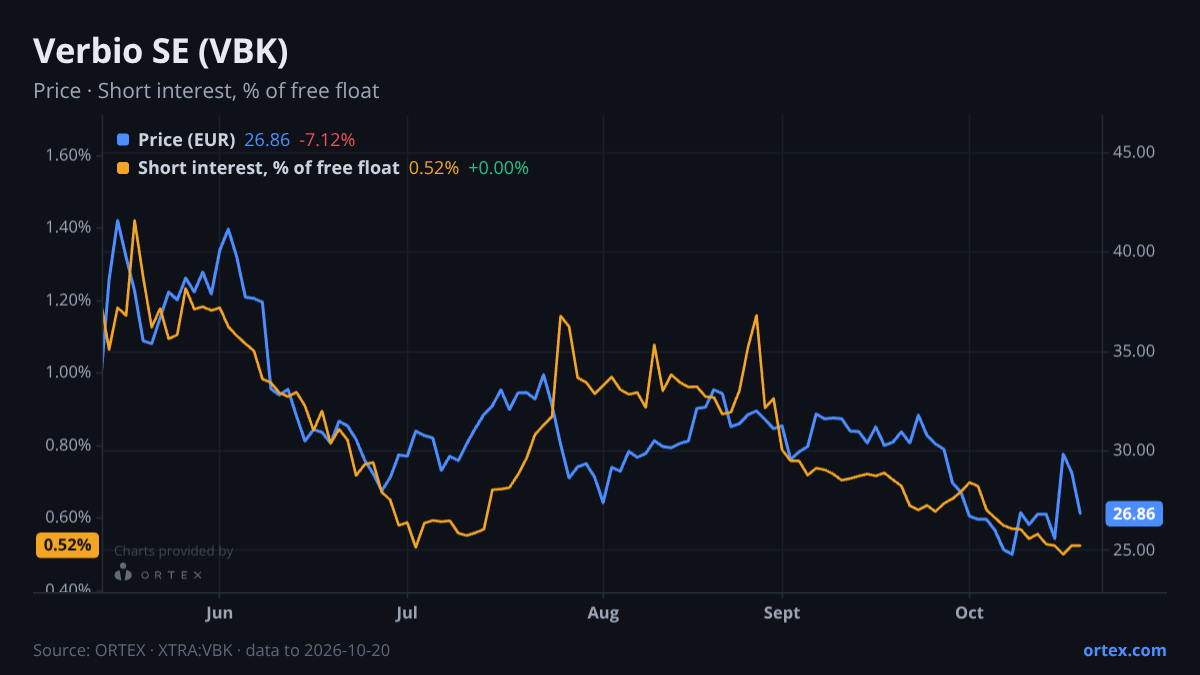This screenshot has height=675, width=1200.
Task: Click the legend short interest value 0.52%
Action: (434, 168)
